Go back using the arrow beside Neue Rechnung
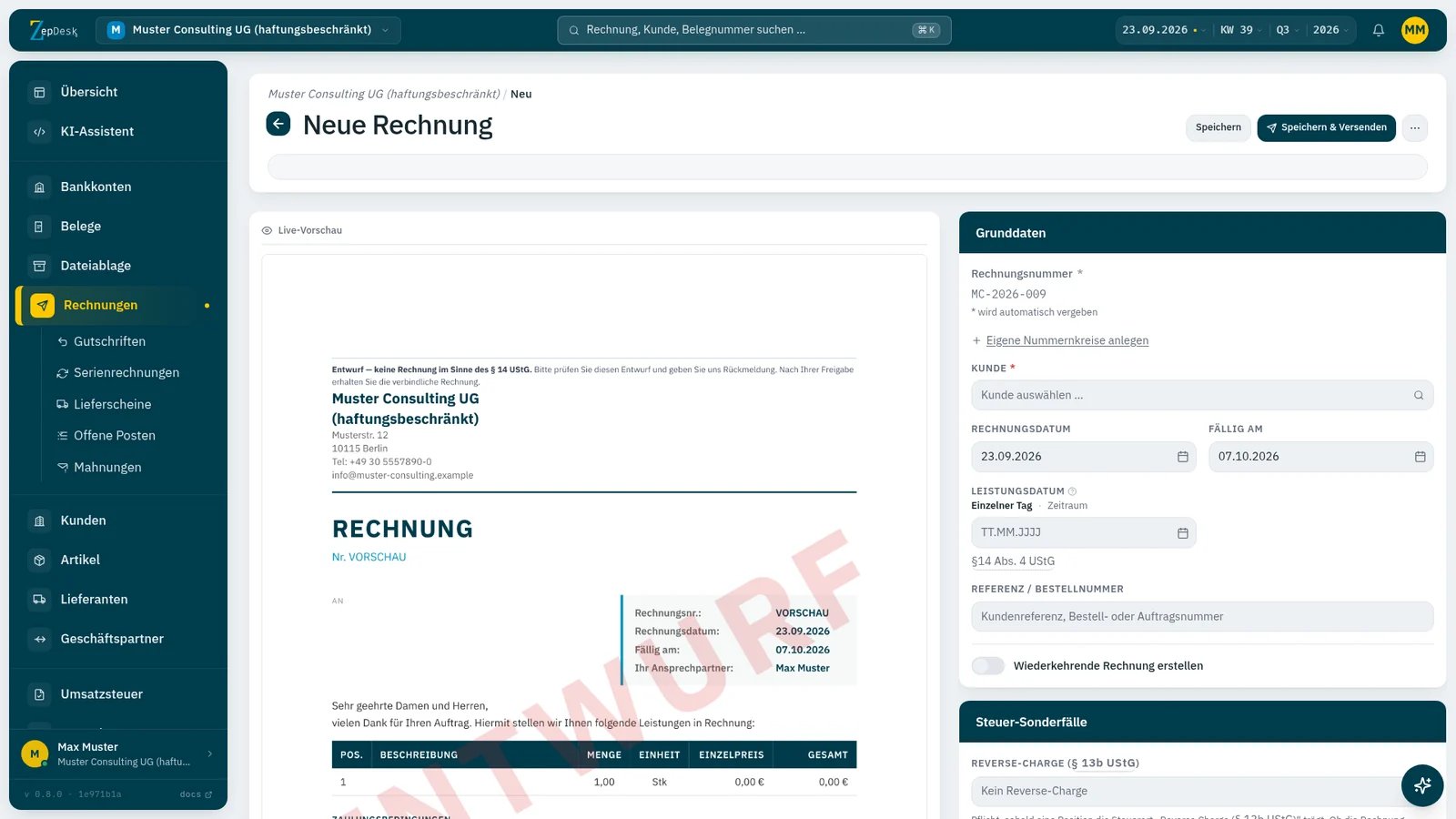The image size is (1456, 819). coord(278,124)
